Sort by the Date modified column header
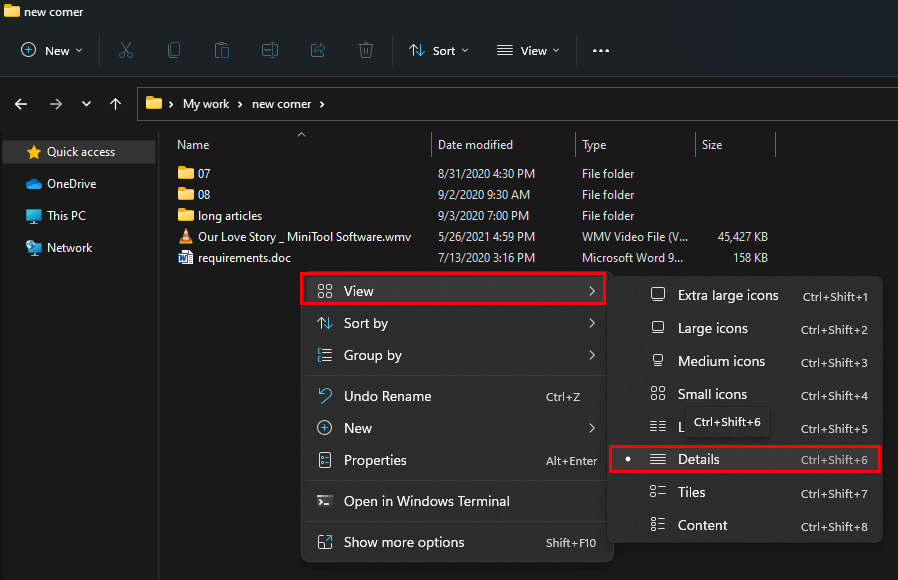Screen dimensions: 898x580 [x=475, y=145]
